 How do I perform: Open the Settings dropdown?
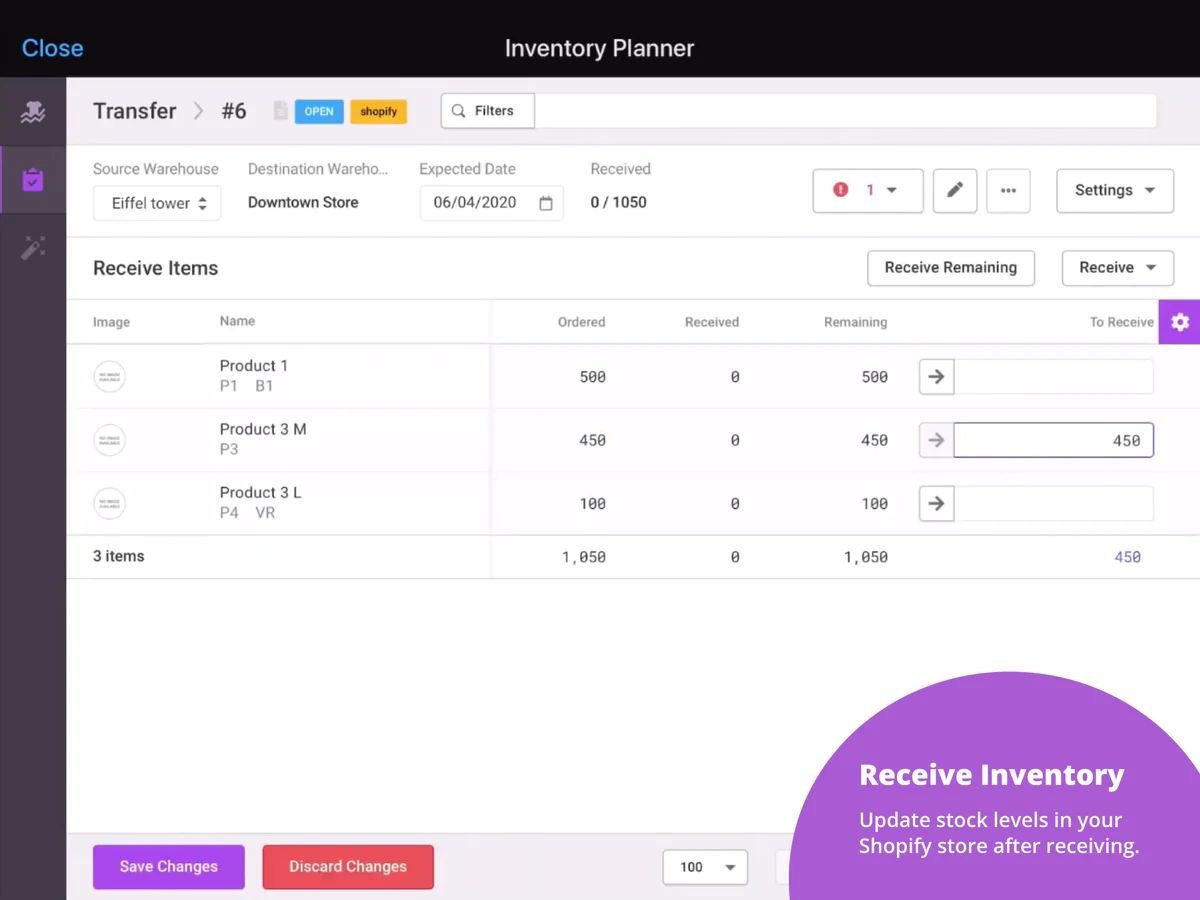click(1114, 190)
